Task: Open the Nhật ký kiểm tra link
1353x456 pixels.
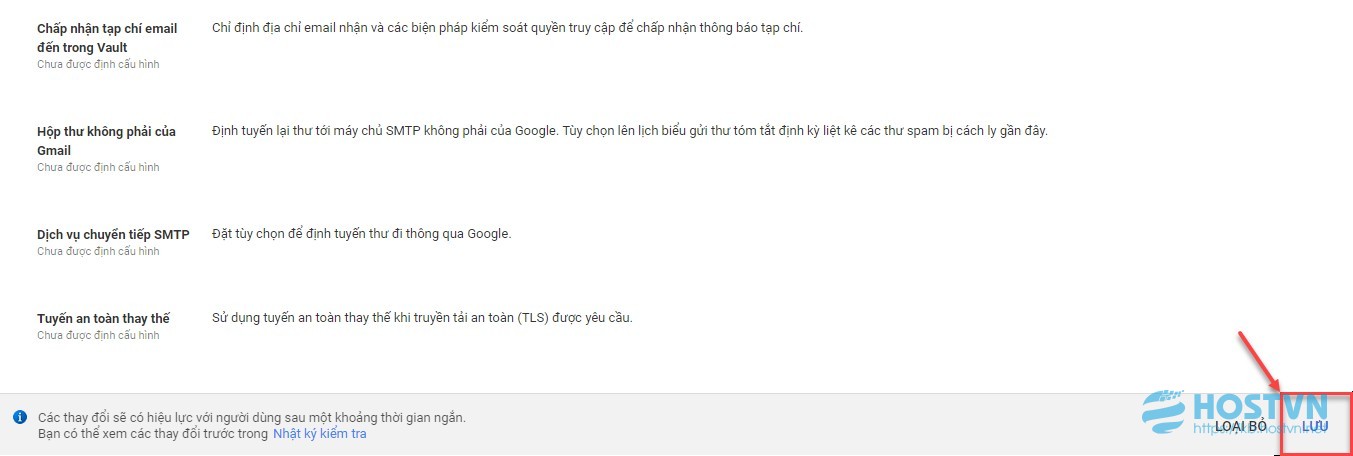Action: coord(320,434)
